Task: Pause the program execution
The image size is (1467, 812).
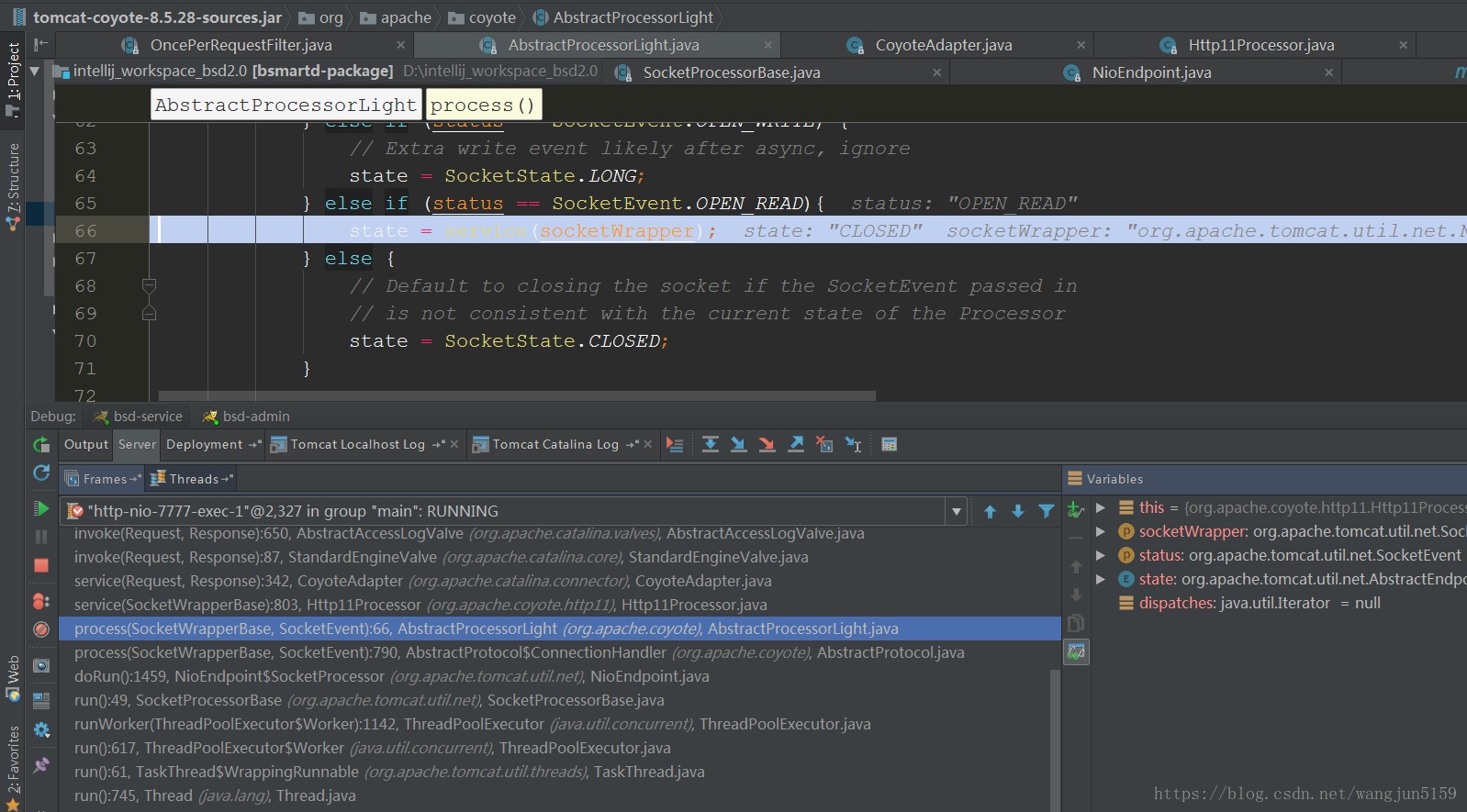Action: [x=41, y=537]
